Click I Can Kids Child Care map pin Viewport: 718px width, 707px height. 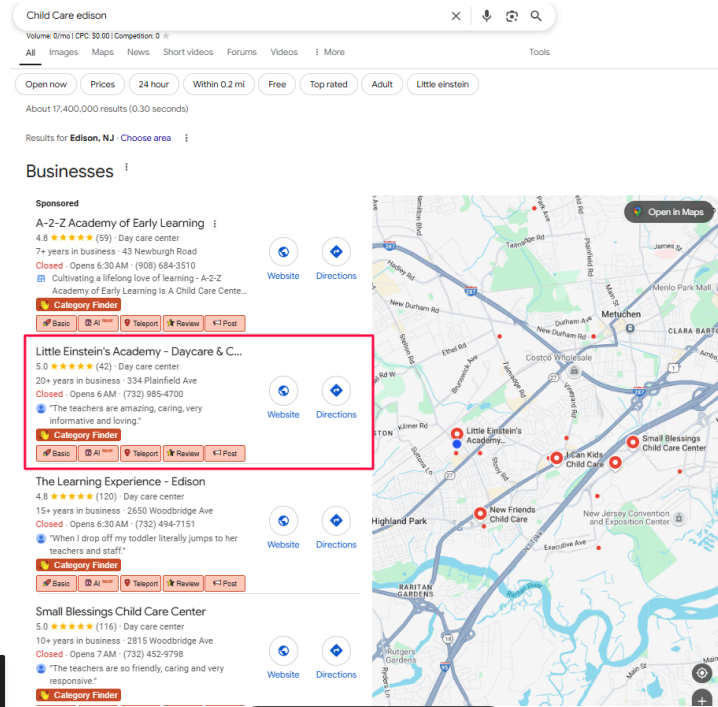pos(556,457)
